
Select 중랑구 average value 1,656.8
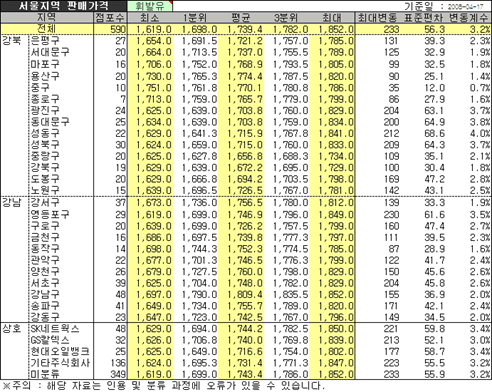(x=245, y=156)
